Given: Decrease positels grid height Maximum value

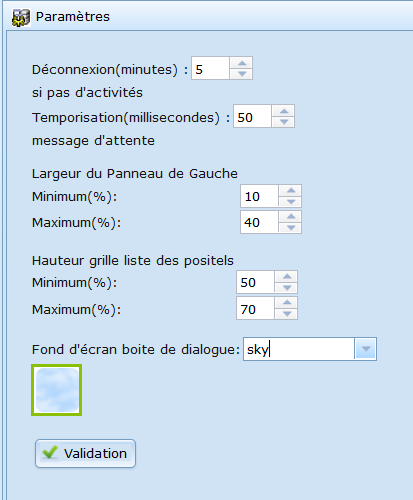Looking at the screenshot, I should pyautogui.click(x=287, y=314).
